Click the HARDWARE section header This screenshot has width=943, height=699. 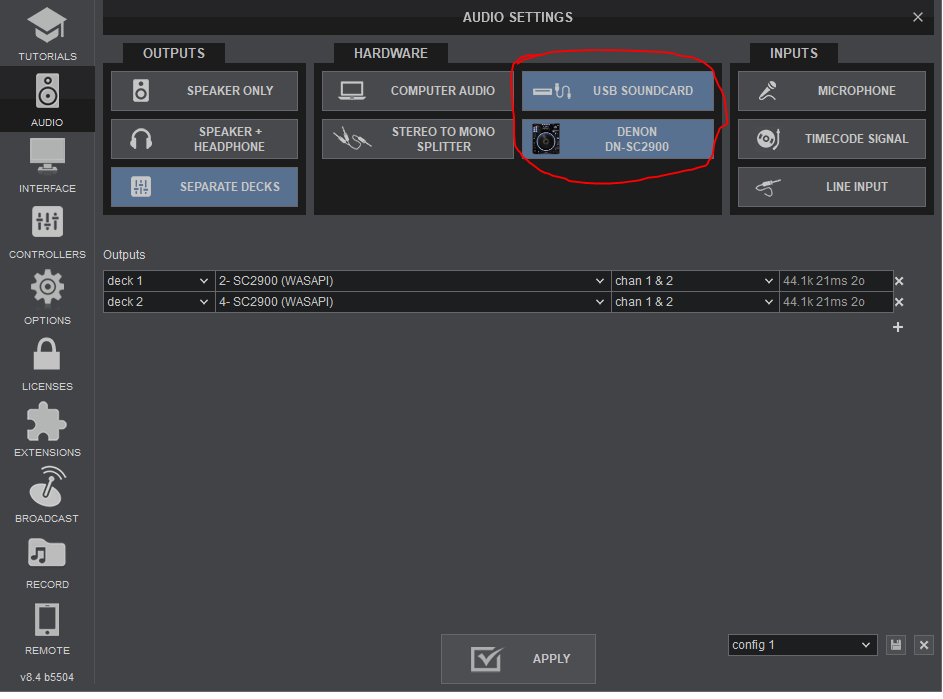coord(391,53)
